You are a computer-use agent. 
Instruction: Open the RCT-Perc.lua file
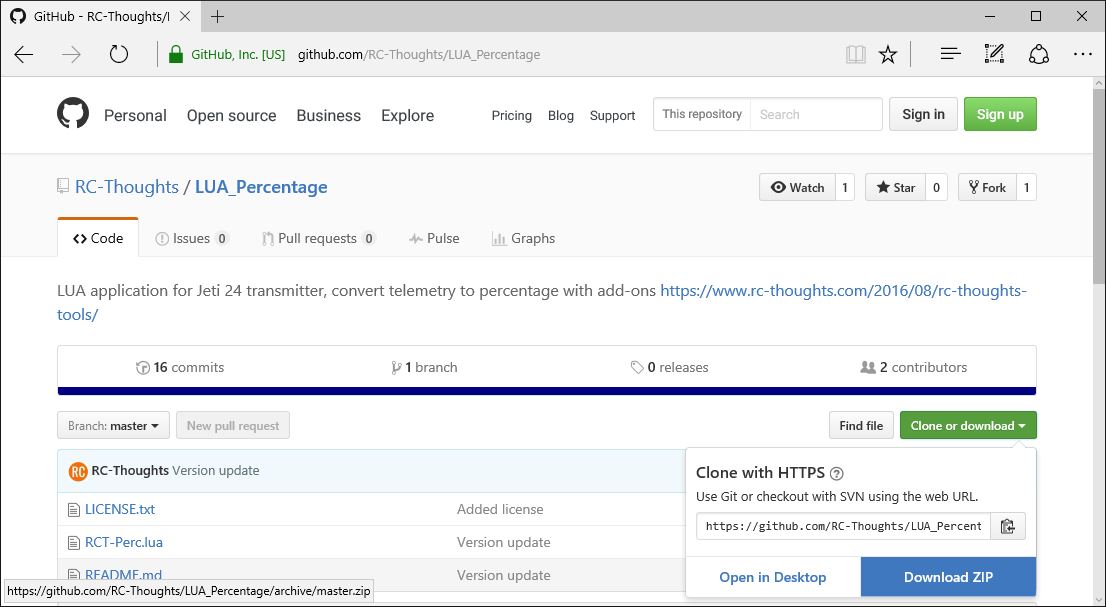(124, 542)
